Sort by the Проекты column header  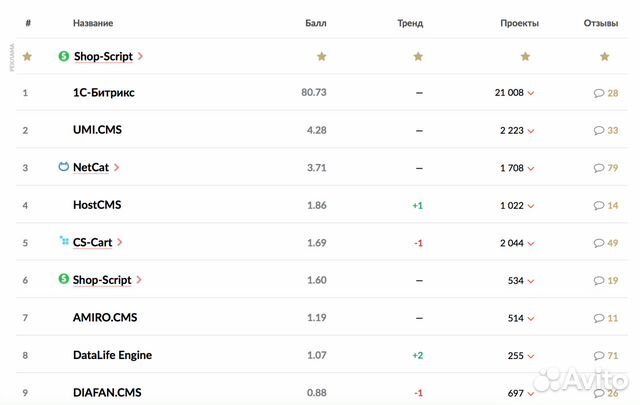pyautogui.click(x=520, y=23)
